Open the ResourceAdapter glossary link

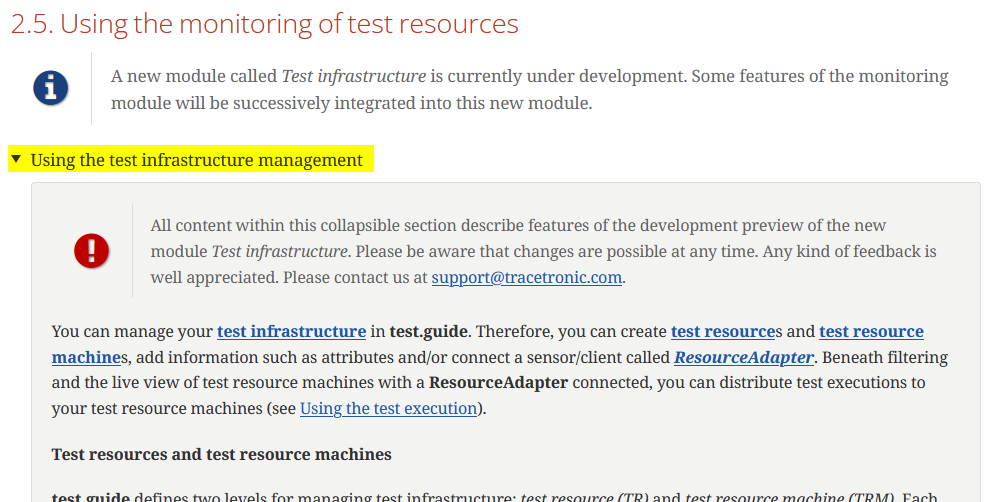click(x=744, y=357)
